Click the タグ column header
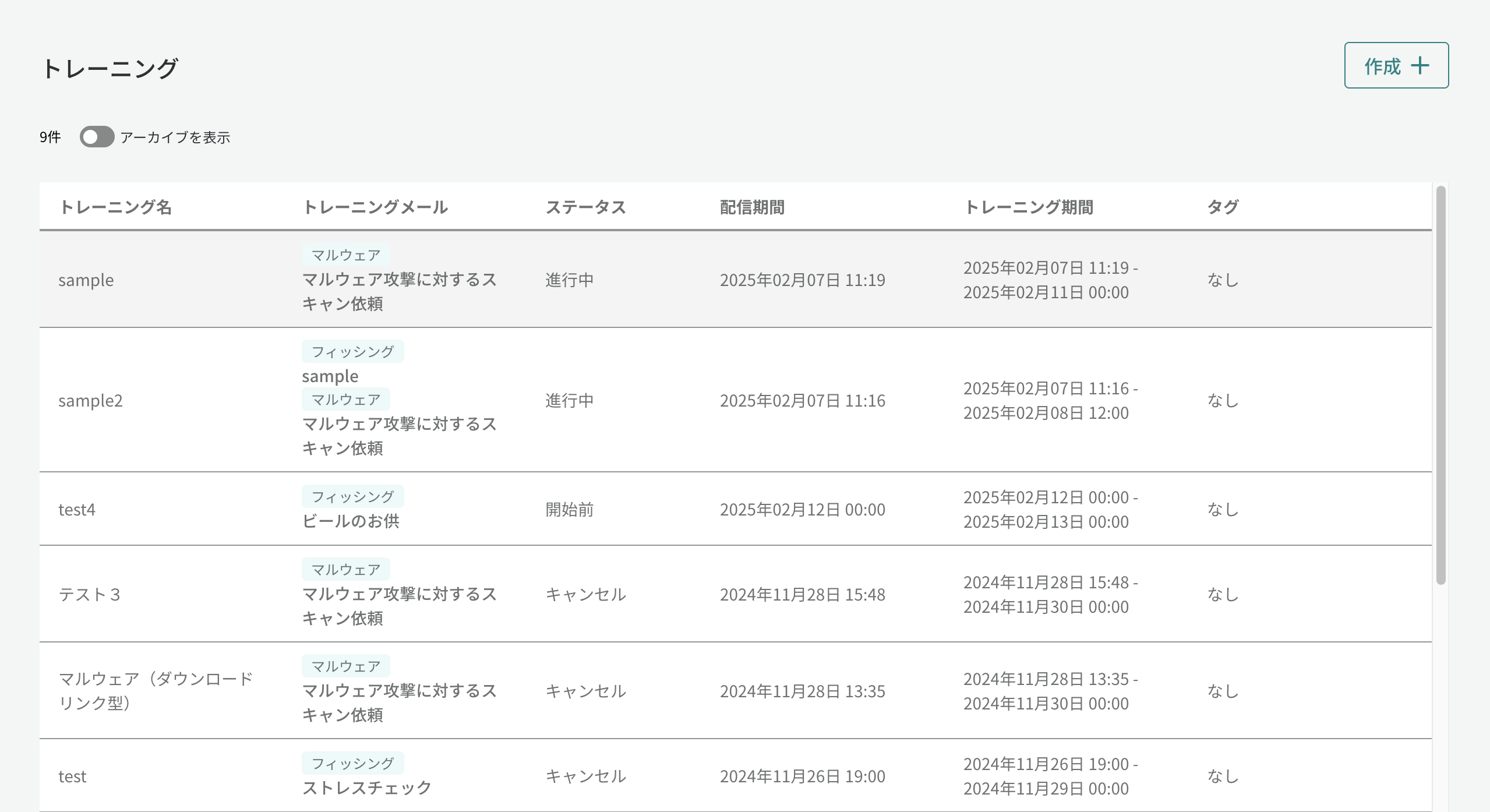The width and height of the screenshot is (1490, 812). [x=1223, y=207]
